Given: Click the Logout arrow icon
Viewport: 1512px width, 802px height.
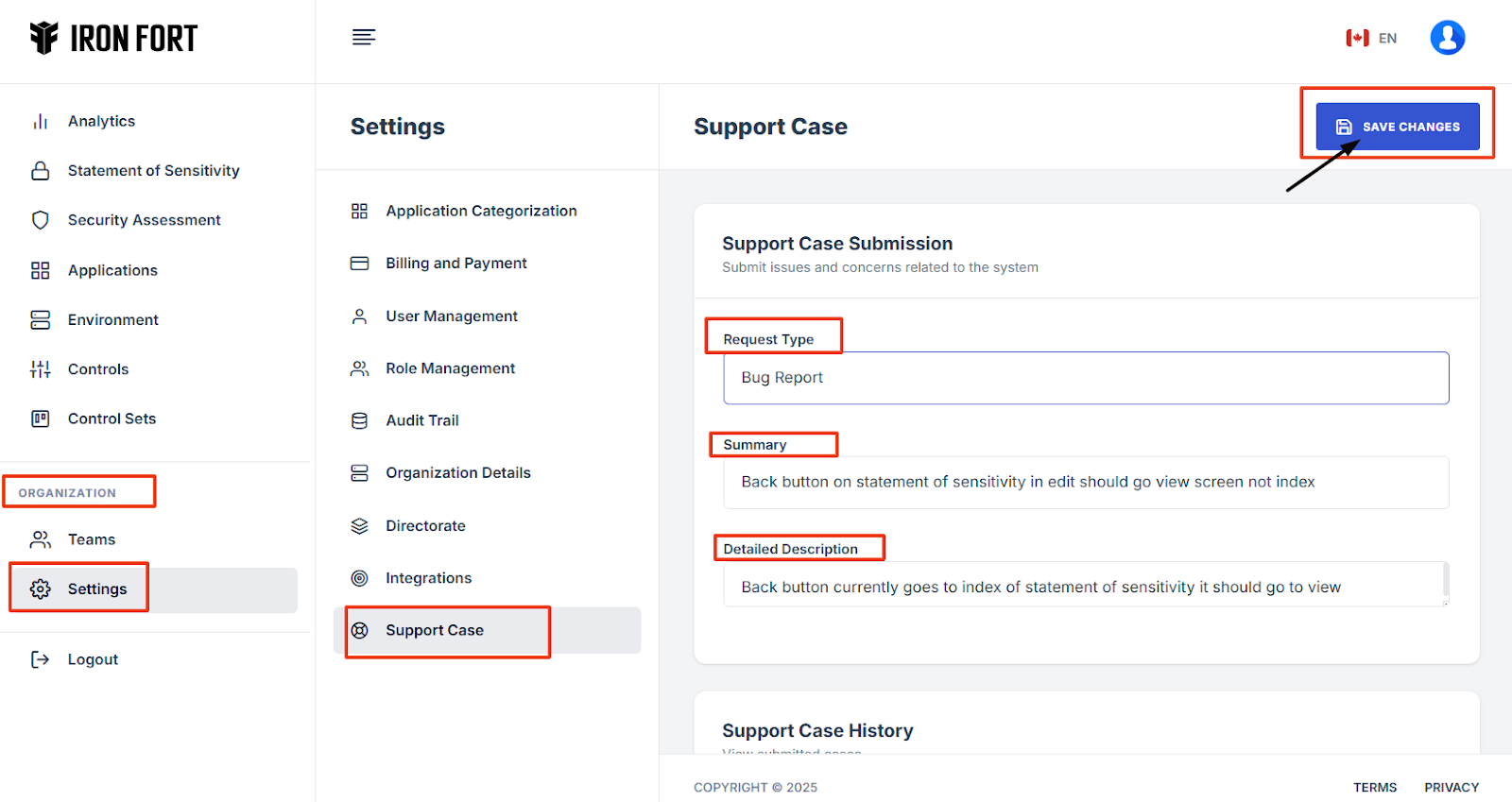Looking at the screenshot, I should click(x=41, y=659).
